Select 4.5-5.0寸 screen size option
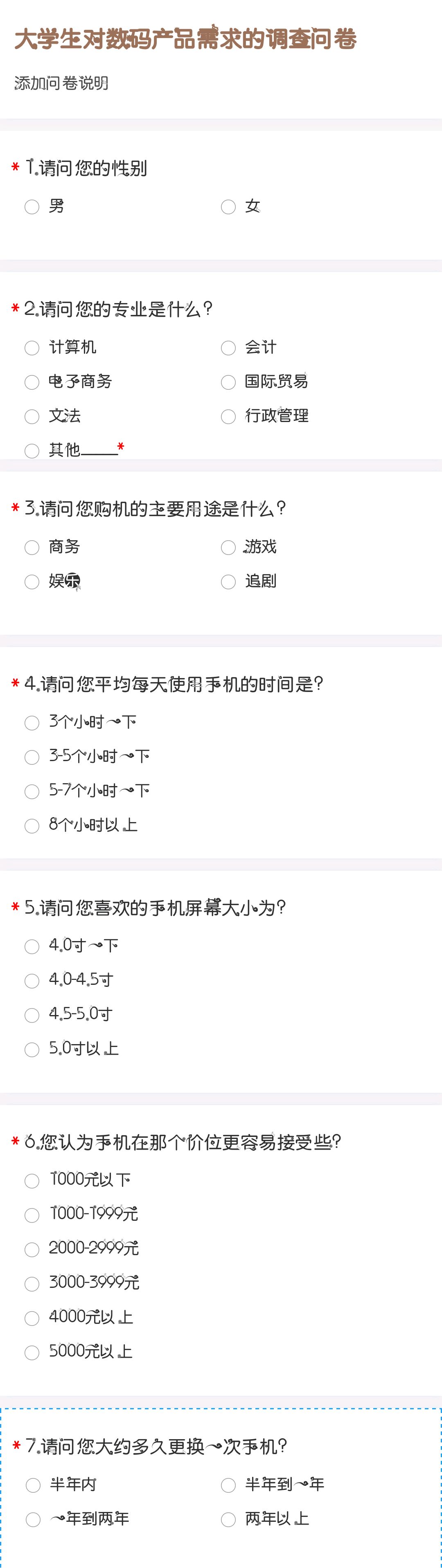 32,1015
